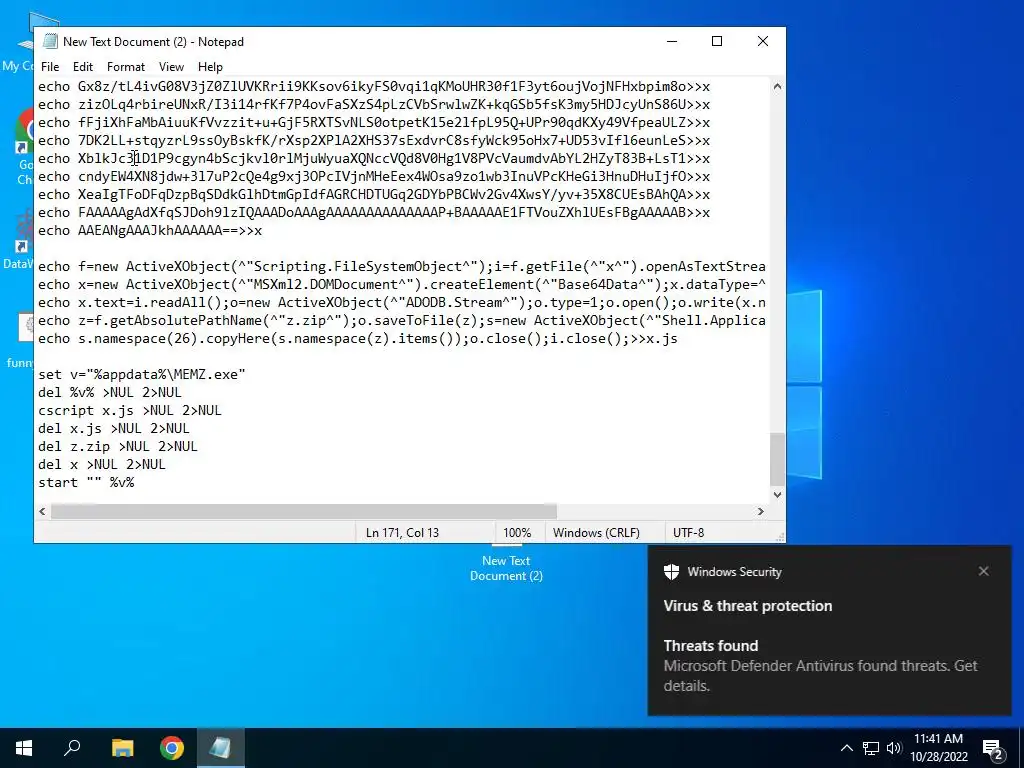The height and width of the screenshot is (768, 1024).
Task: Select the DataV desktop shortcut icon
Action: tap(20, 238)
